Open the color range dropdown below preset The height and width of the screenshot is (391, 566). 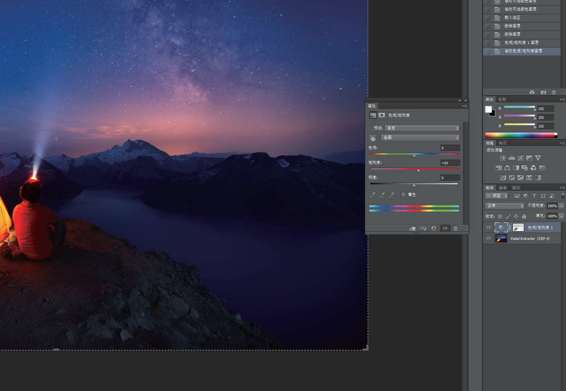pyautogui.click(x=421, y=138)
